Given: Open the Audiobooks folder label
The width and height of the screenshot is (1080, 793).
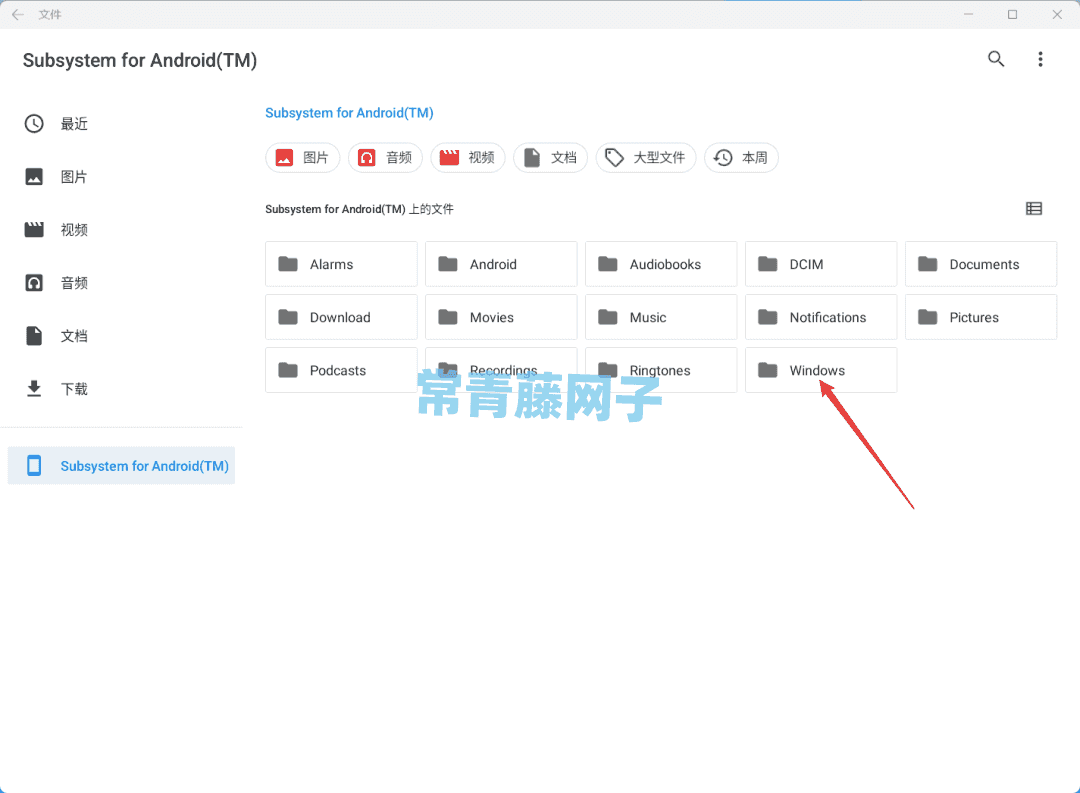Looking at the screenshot, I should pyautogui.click(x=665, y=265).
